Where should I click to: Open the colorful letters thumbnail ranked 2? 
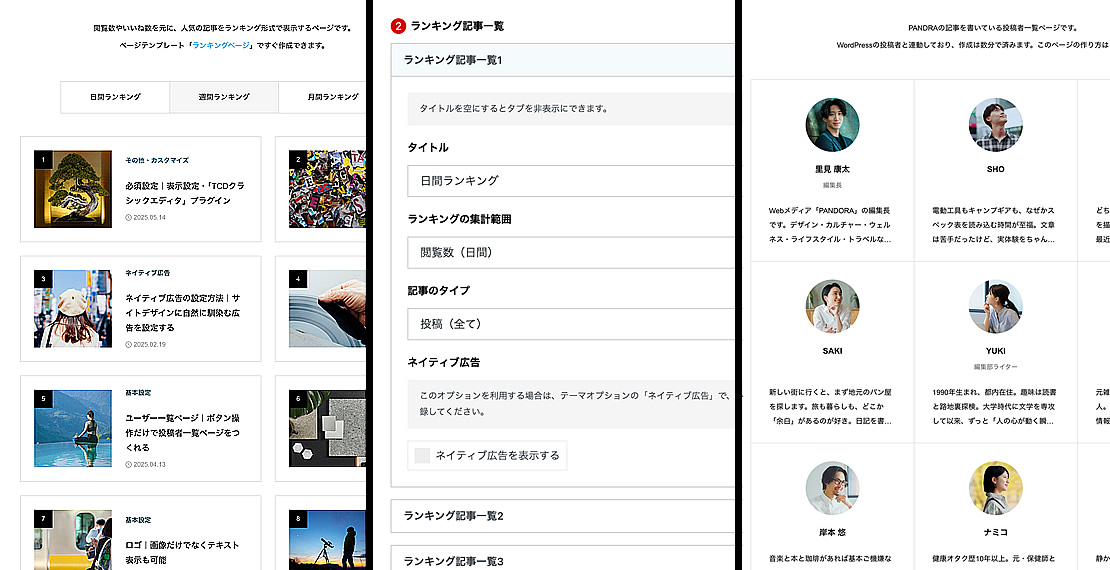(x=328, y=189)
